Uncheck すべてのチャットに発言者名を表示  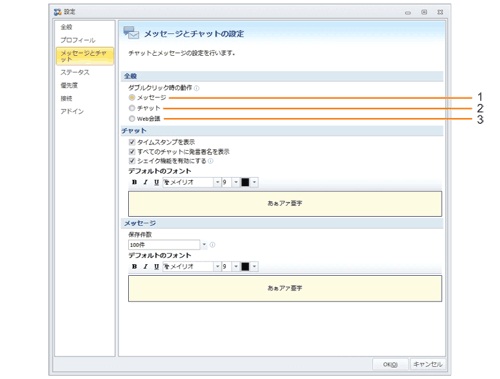pyautogui.click(x=132, y=152)
